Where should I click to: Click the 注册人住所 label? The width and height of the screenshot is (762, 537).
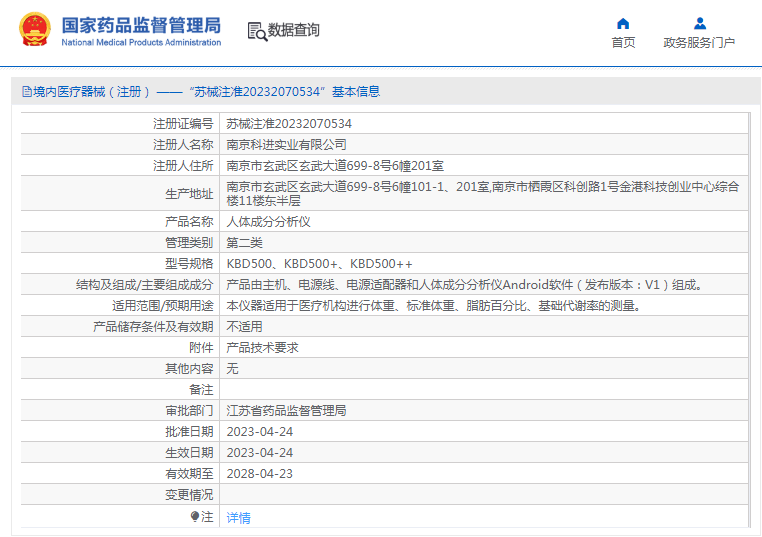point(183,166)
